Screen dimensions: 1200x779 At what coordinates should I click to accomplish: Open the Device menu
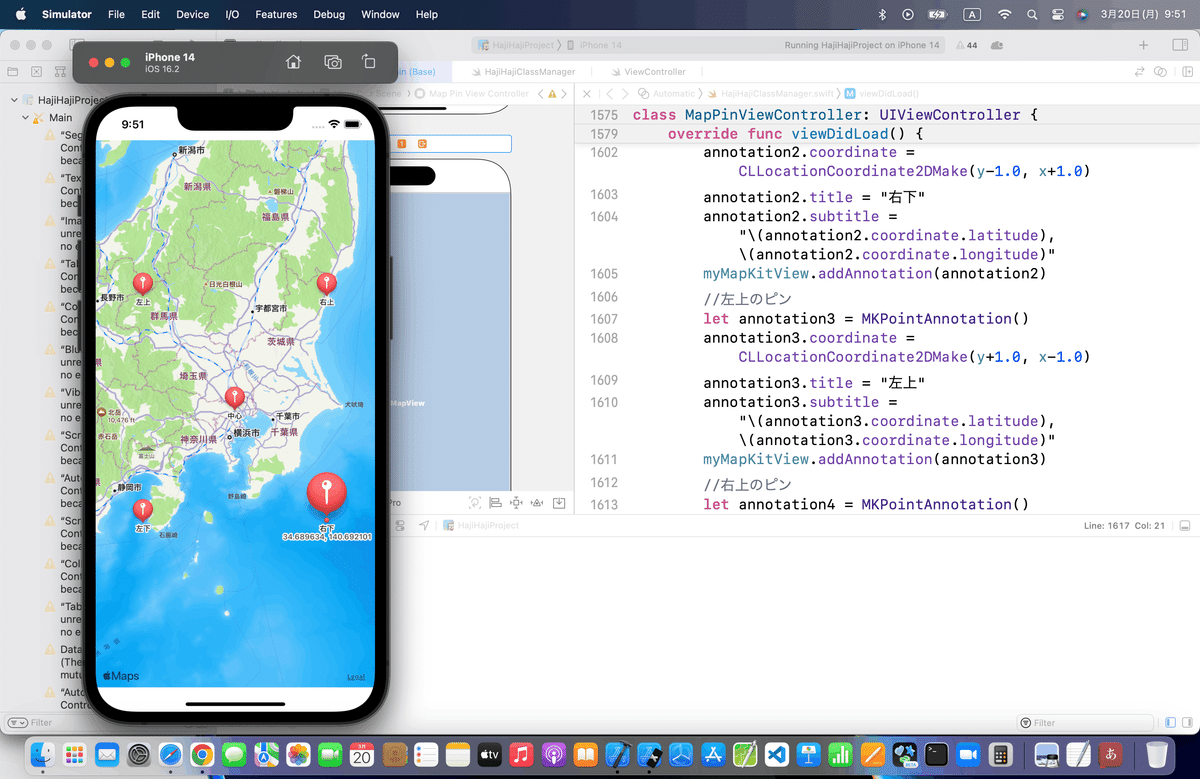click(x=192, y=14)
